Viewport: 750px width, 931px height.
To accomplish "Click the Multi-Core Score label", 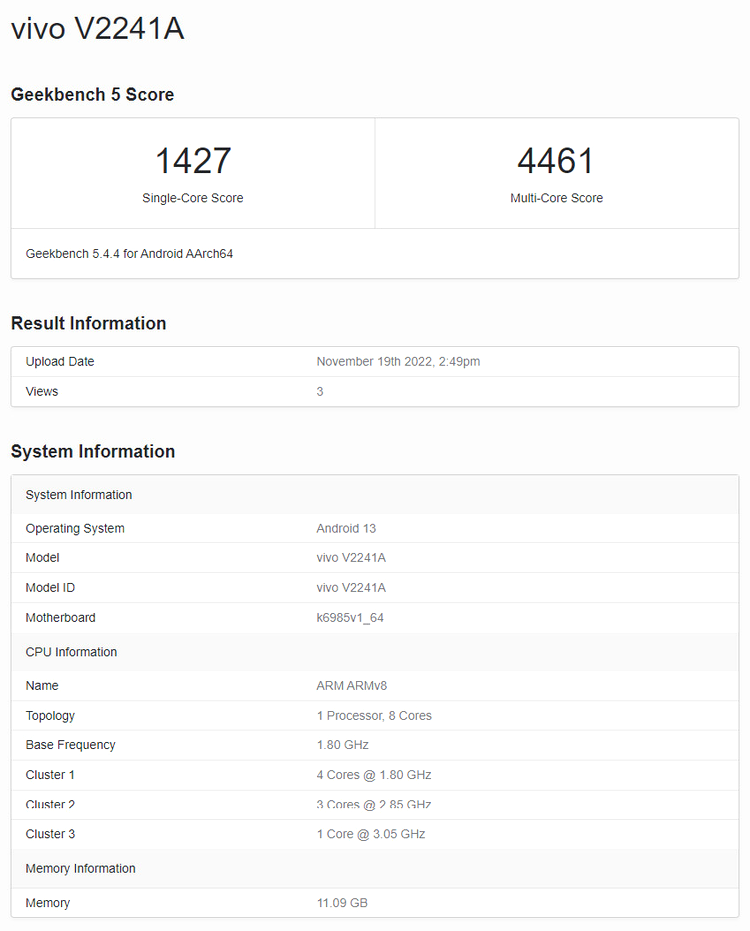I will click(x=556, y=198).
